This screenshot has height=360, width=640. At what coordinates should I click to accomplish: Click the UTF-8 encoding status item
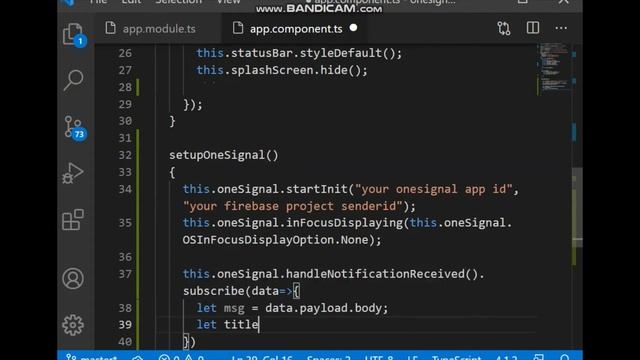click(x=379, y=358)
